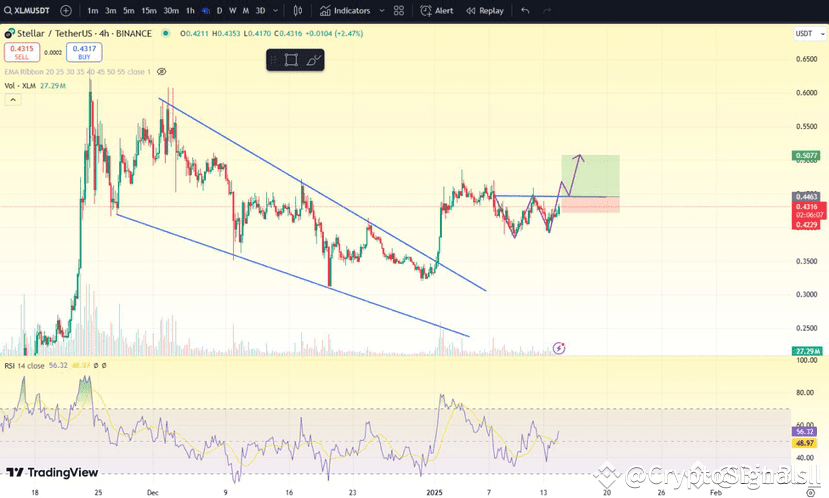Start bar Replay mode
This screenshot has width=829, height=498.
click(484, 11)
